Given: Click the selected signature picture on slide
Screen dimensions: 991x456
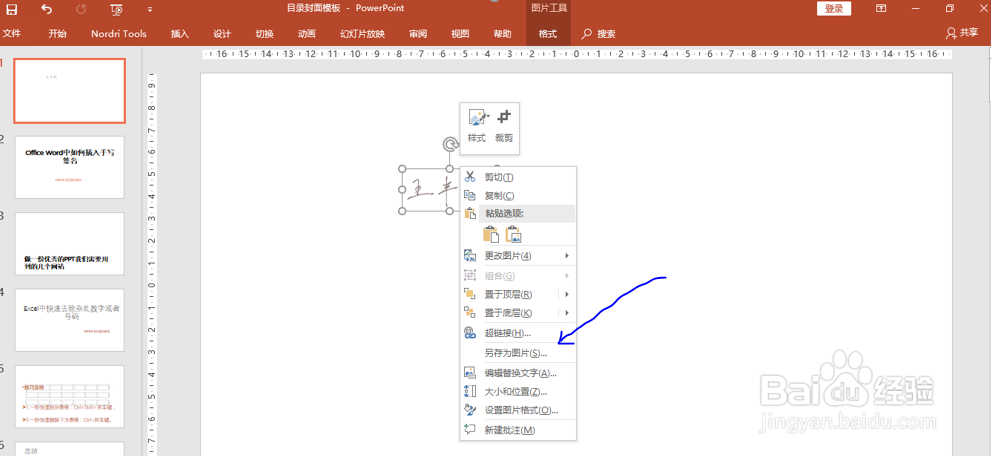Looking at the screenshot, I should [x=430, y=189].
